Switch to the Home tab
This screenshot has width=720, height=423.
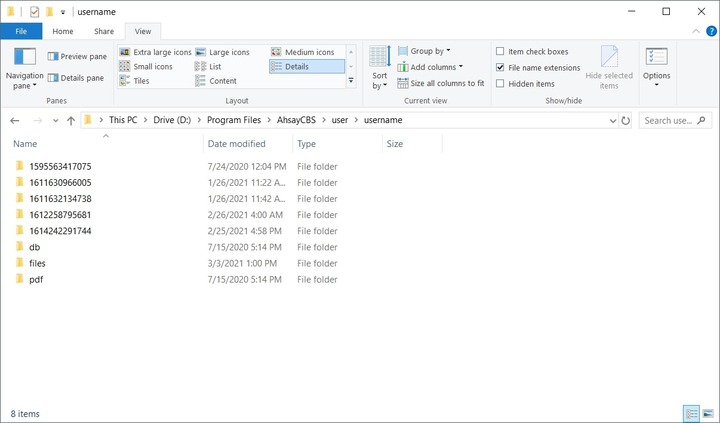click(62, 31)
